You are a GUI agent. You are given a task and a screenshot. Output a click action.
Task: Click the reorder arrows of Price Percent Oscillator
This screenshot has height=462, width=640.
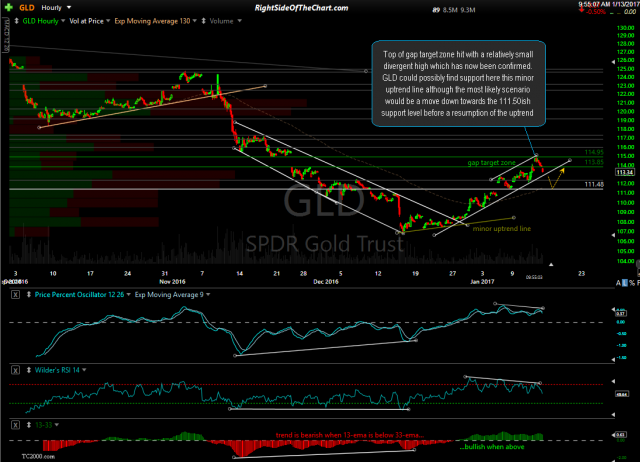(29, 295)
